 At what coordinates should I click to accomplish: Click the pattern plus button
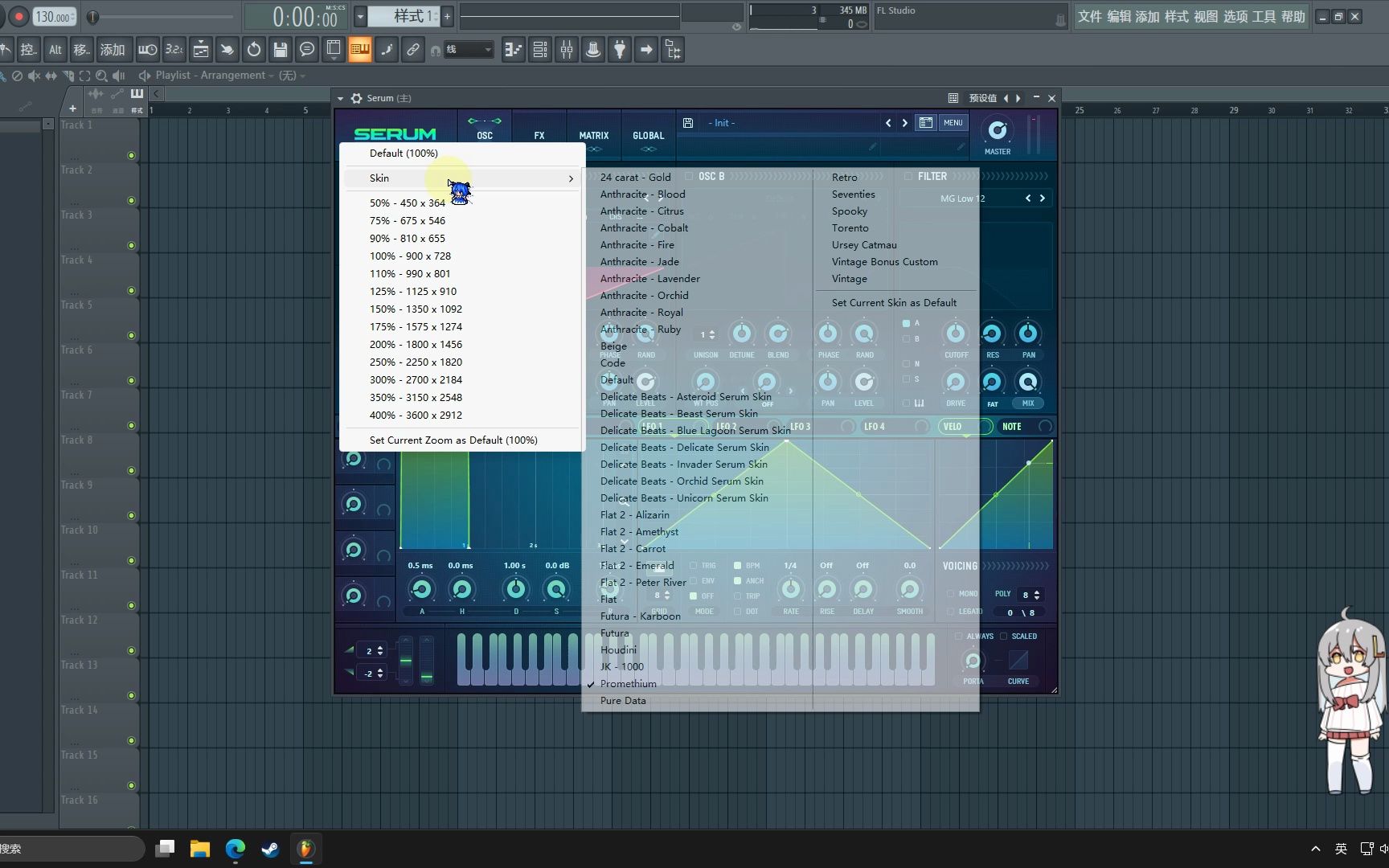(x=448, y=16)
